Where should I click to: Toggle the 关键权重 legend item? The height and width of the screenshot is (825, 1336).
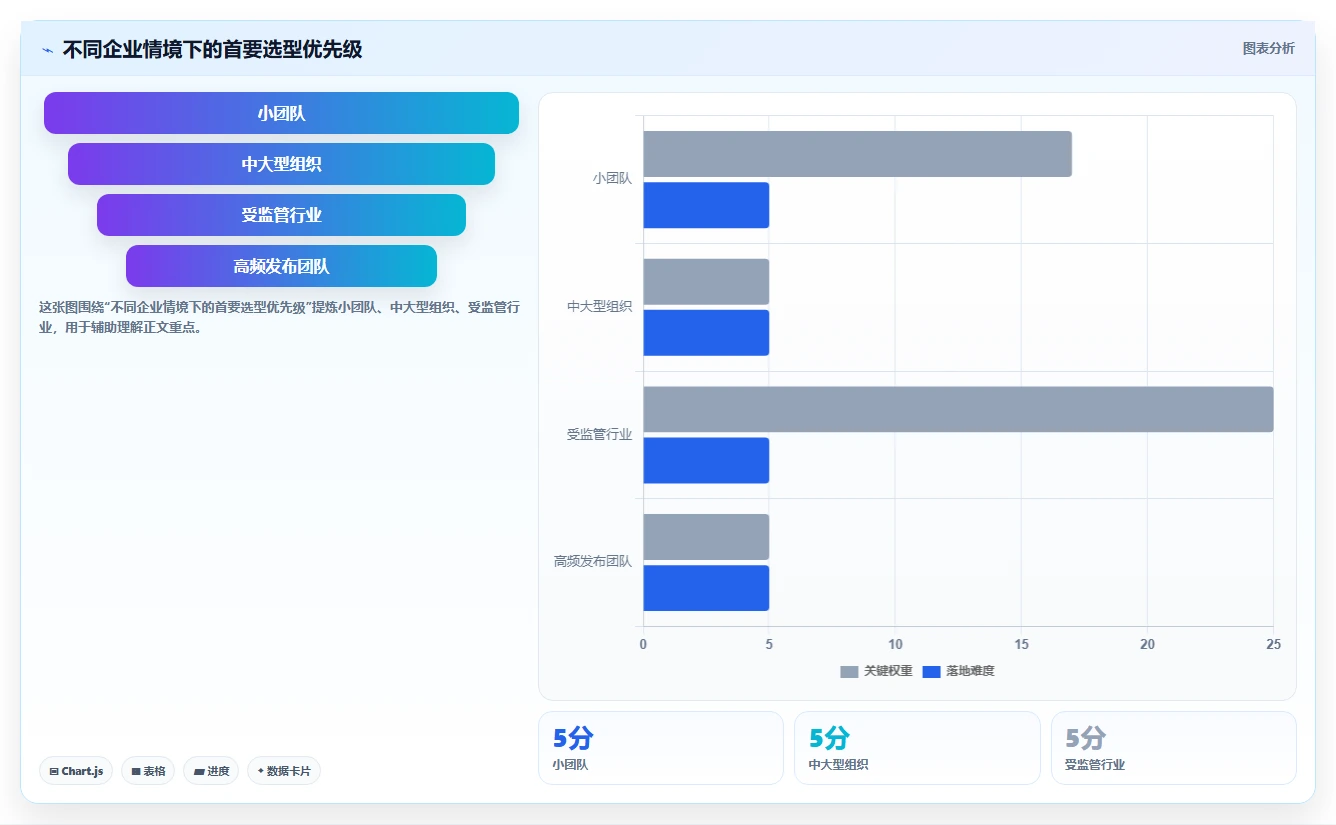[x=876, y=671]
